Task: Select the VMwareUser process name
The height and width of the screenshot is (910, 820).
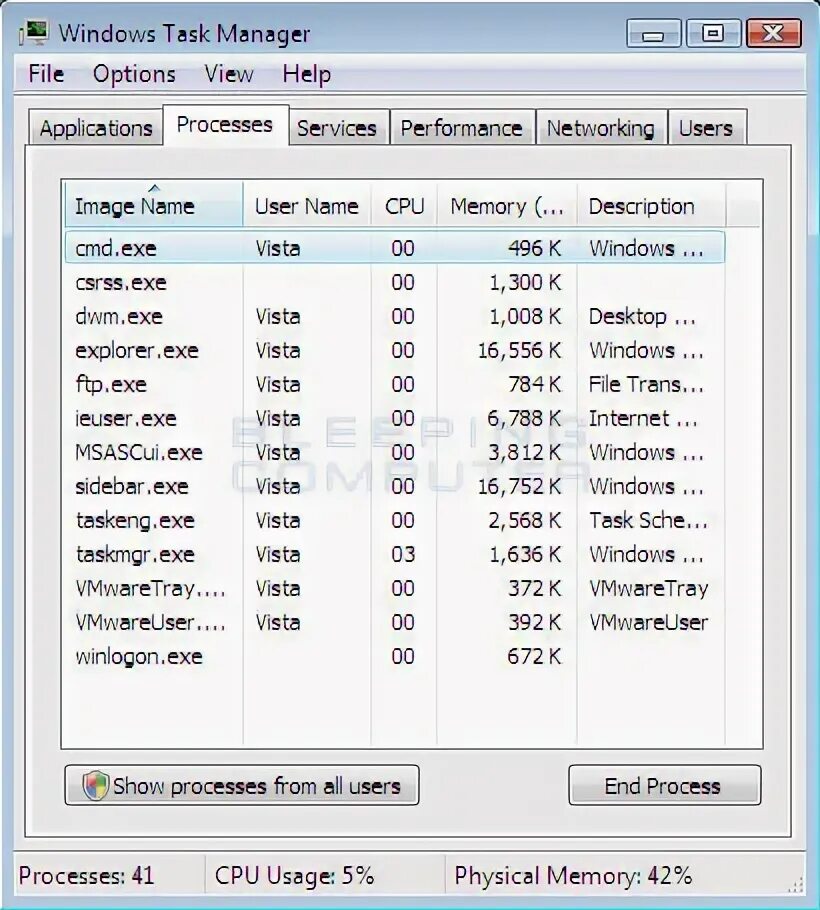Action: [x=150, y=622]
